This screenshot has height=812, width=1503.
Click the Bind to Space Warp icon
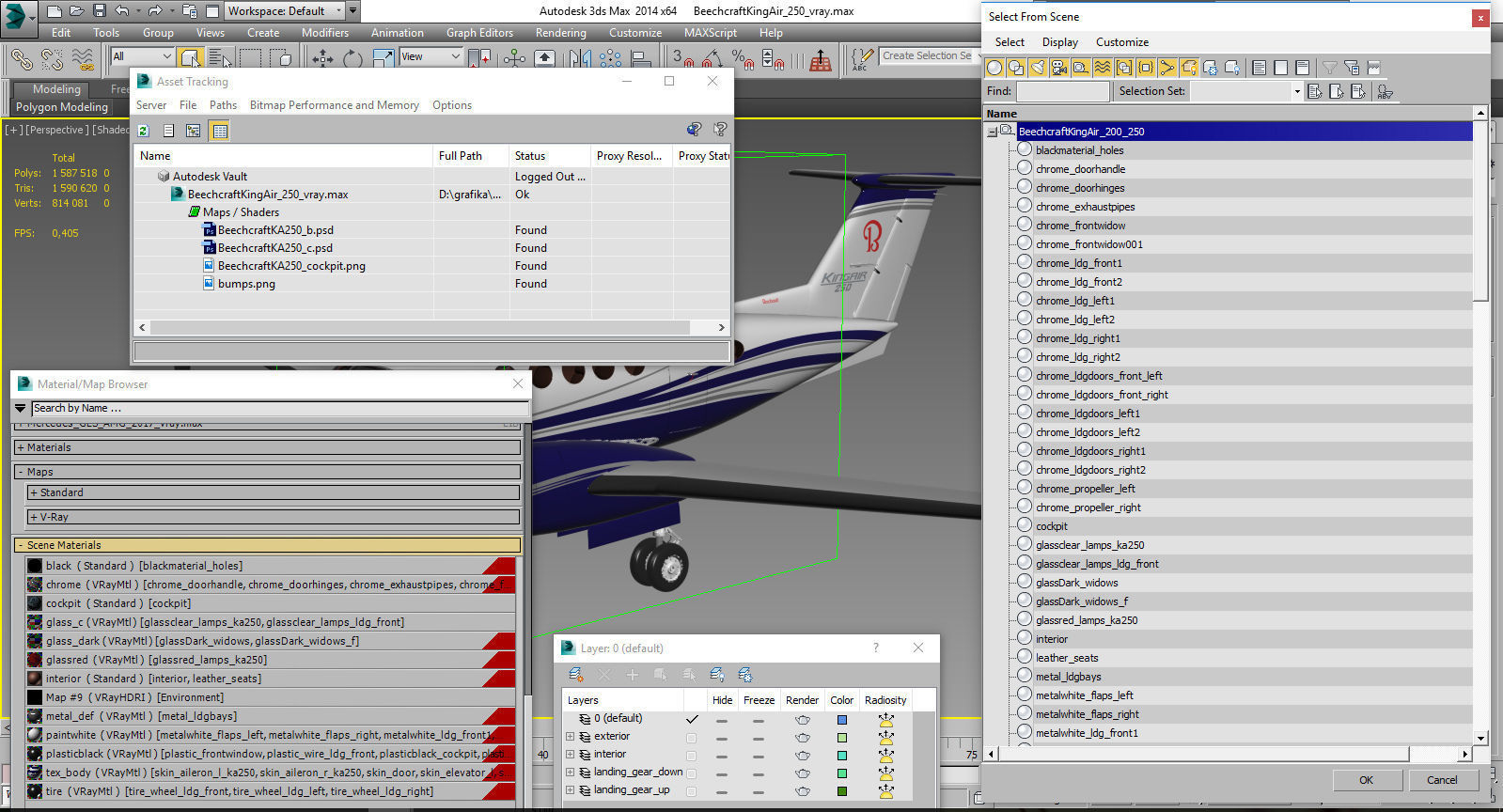click(83, 58)
